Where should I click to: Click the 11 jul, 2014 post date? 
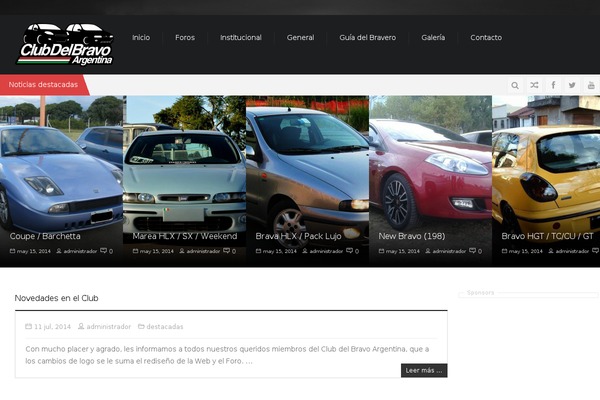click(52, 327)
